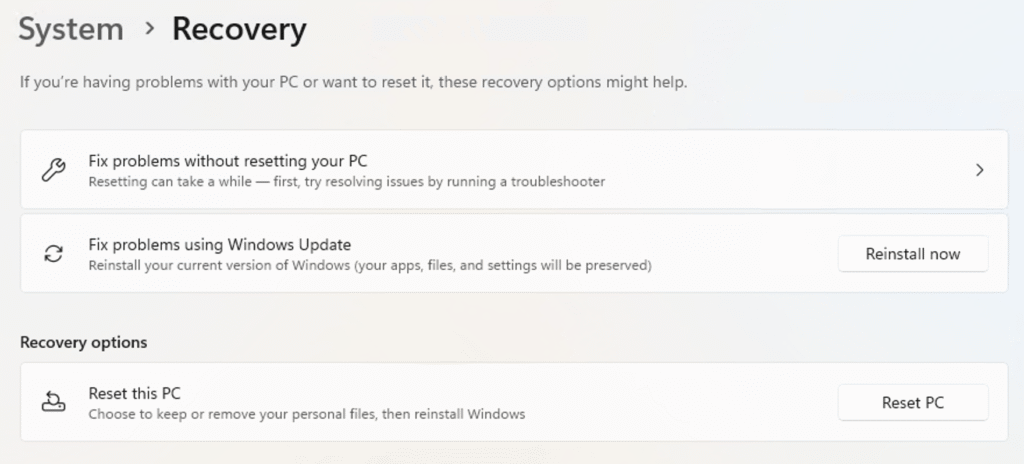Go back to System via breadcrumb
Image resolution: width=1024 pixels, height=464 pixels.
(x=71, y=30)
